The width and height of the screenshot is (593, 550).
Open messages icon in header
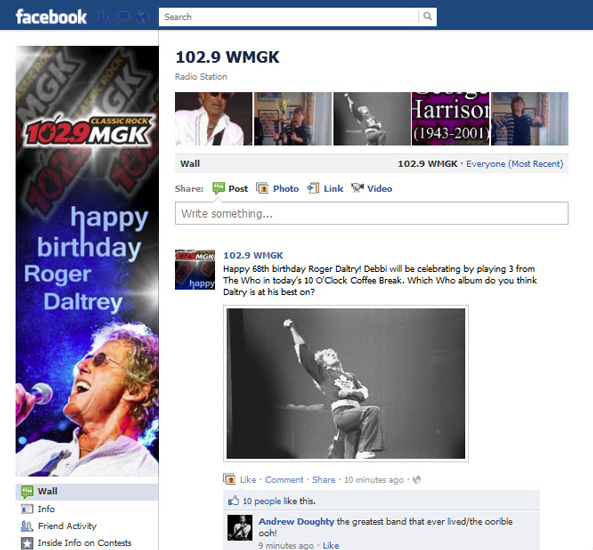122,17
